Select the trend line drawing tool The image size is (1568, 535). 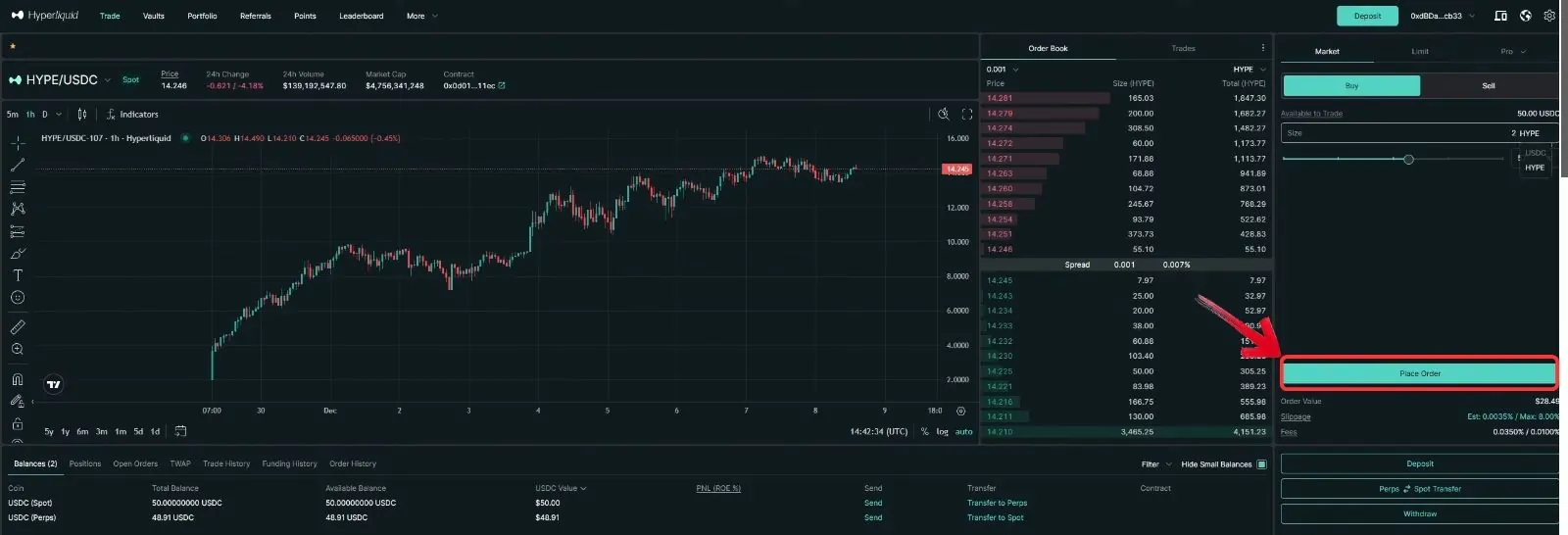[x=18, y=165]
